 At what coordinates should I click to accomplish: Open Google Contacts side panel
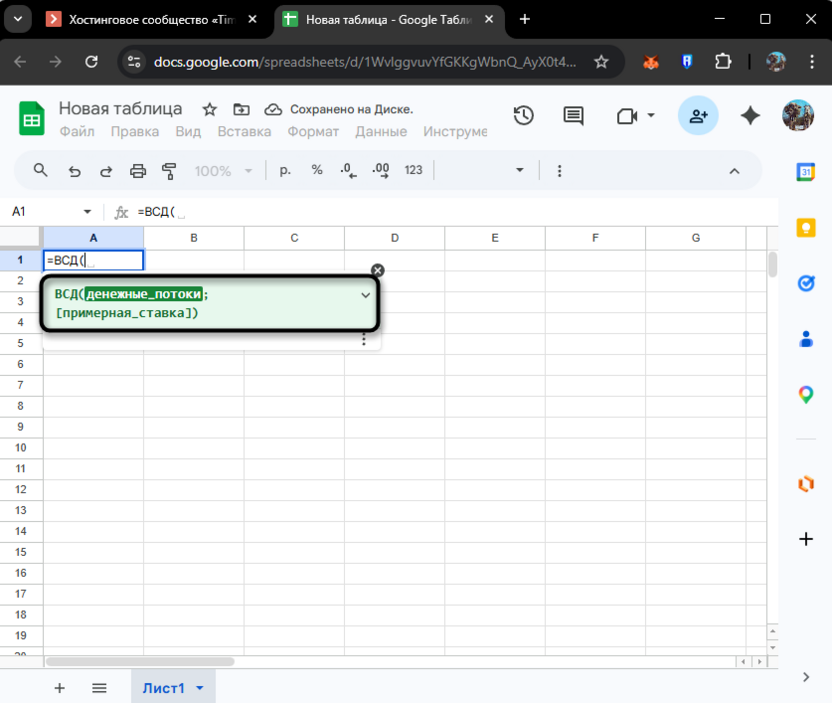(805, 339)
